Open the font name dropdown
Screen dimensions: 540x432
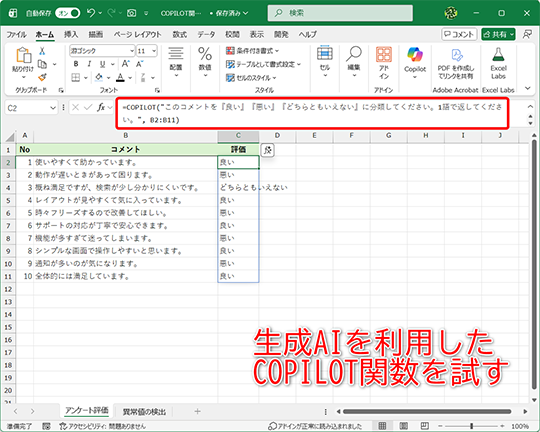(x=132, y=51)
